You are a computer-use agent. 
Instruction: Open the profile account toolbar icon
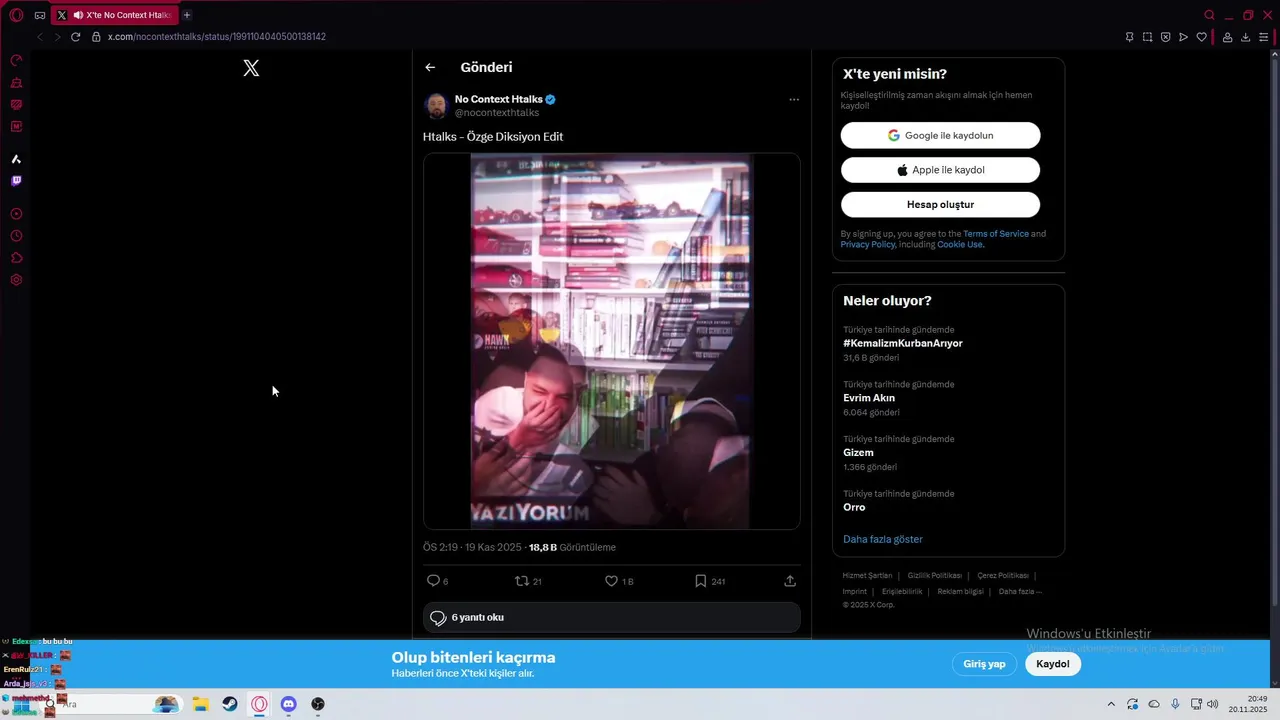pyautogui.click(x=1227, y=37)
